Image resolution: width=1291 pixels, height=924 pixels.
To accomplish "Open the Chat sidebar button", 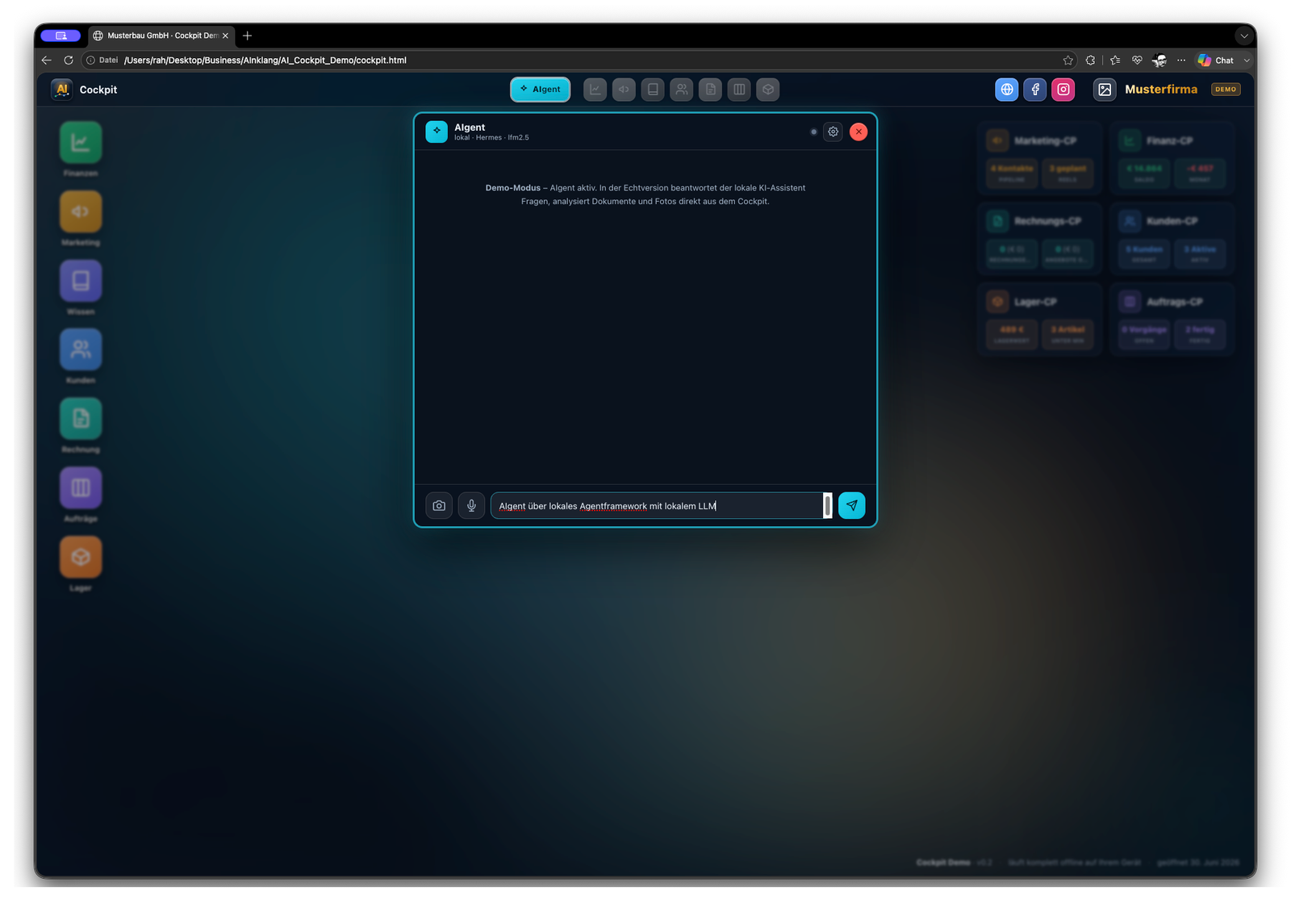I will [x=1216, y=61].
